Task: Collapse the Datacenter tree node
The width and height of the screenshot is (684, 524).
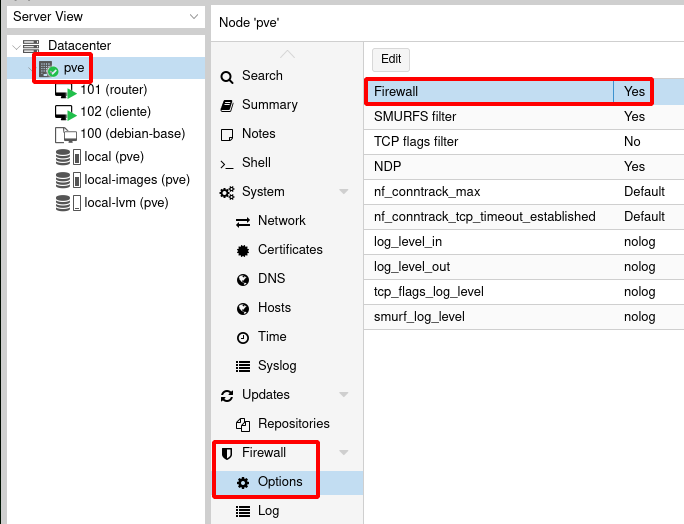Action: point(13,46)
